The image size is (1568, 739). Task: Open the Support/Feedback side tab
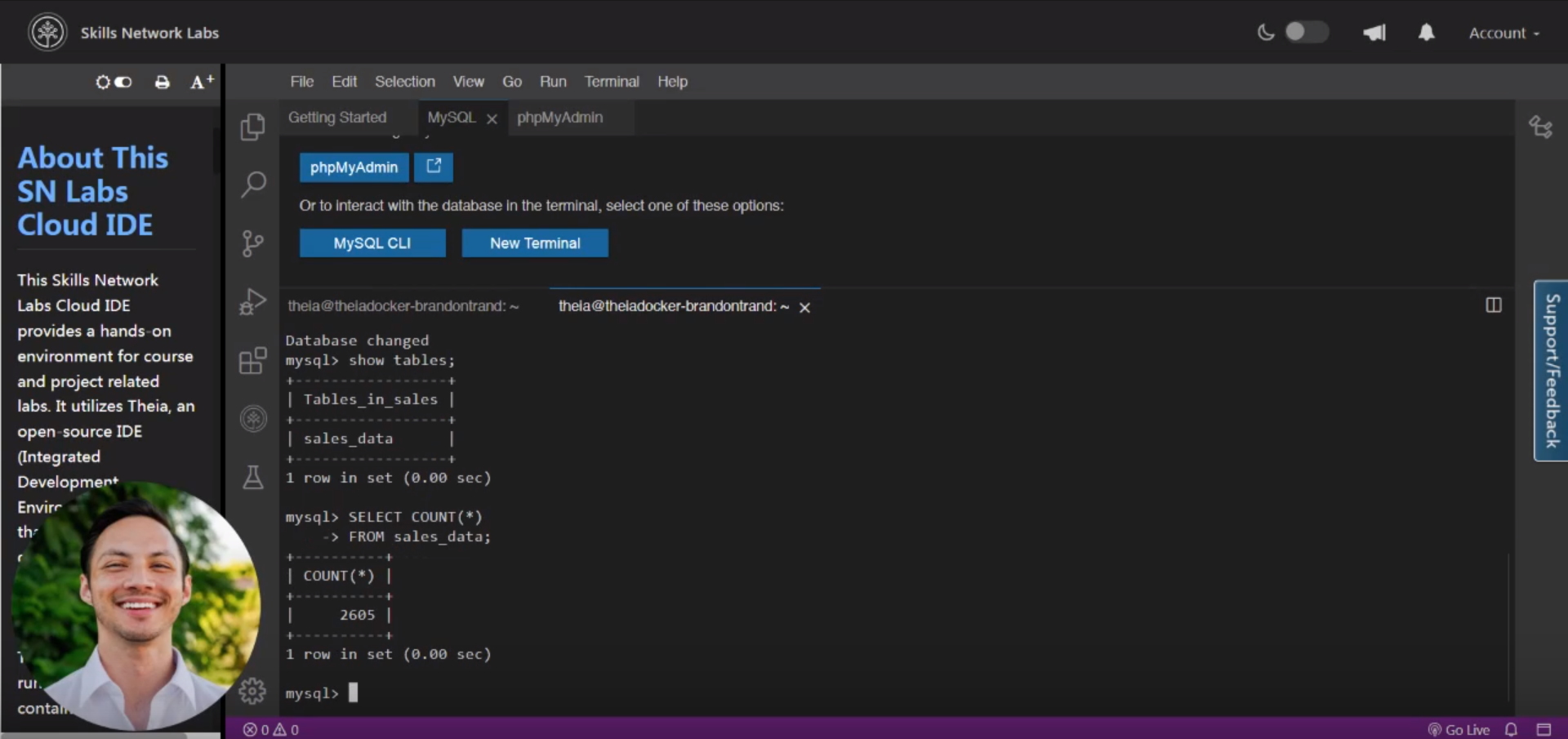click(1551, 371)
